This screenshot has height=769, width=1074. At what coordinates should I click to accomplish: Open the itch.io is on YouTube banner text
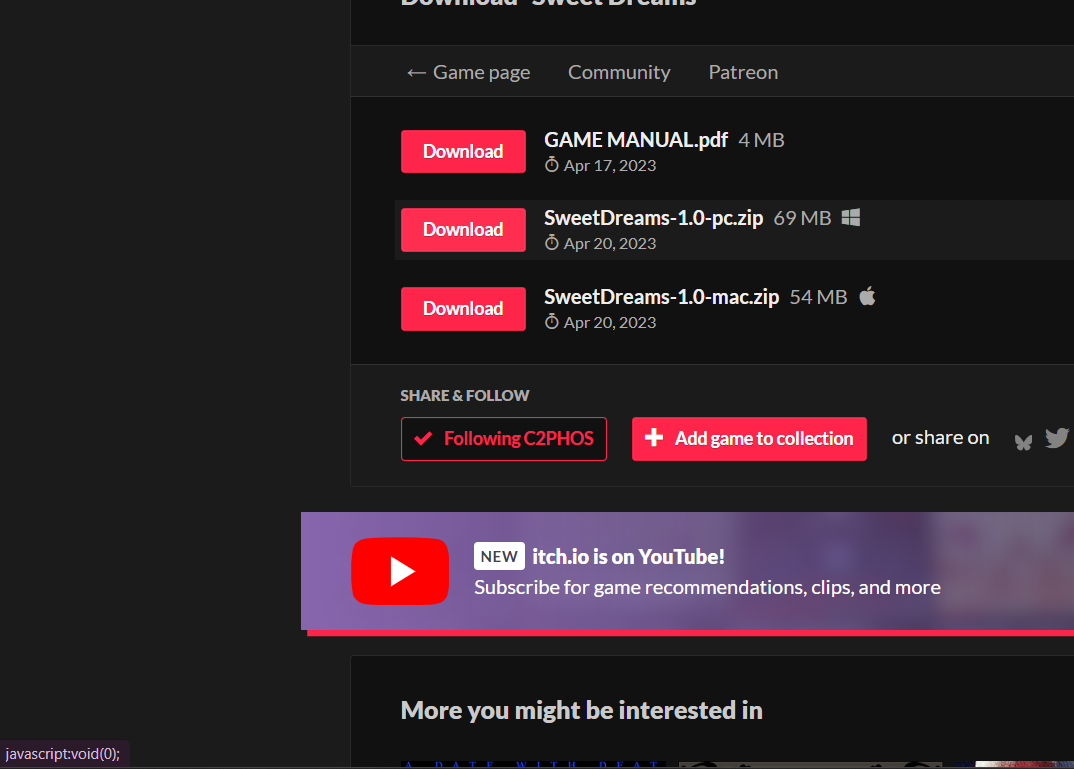(x=628, y=557)
